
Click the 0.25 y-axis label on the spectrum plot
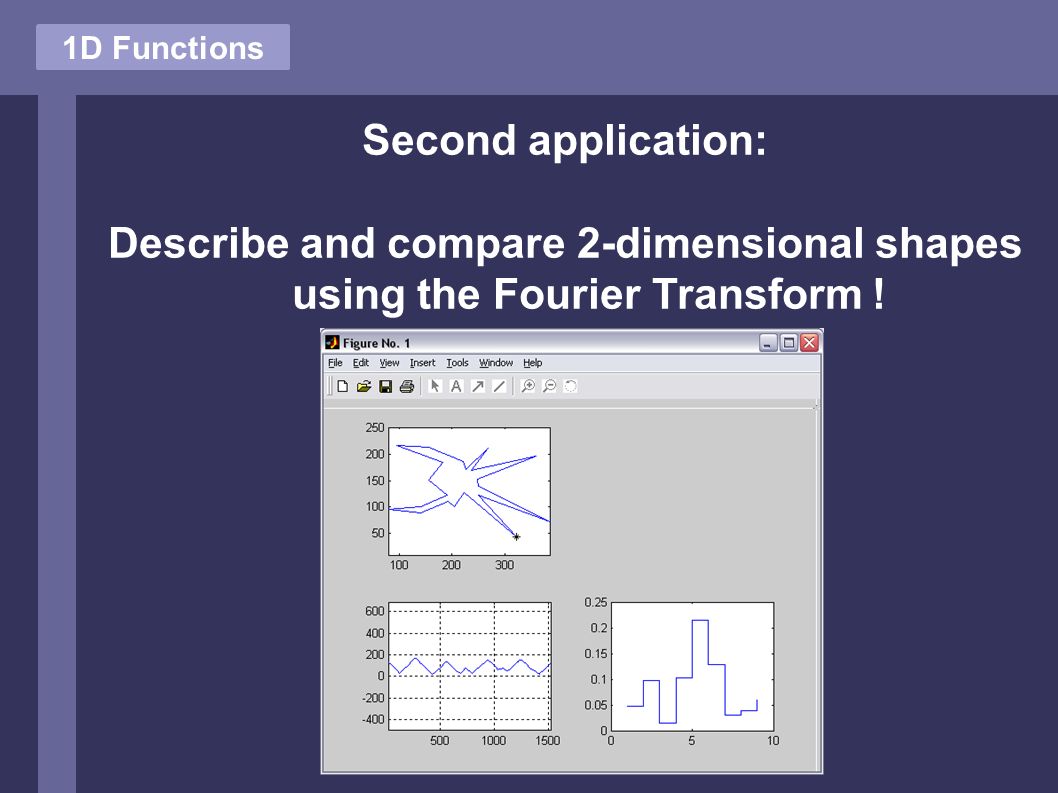pyautogui.click(x=596, y=602)
